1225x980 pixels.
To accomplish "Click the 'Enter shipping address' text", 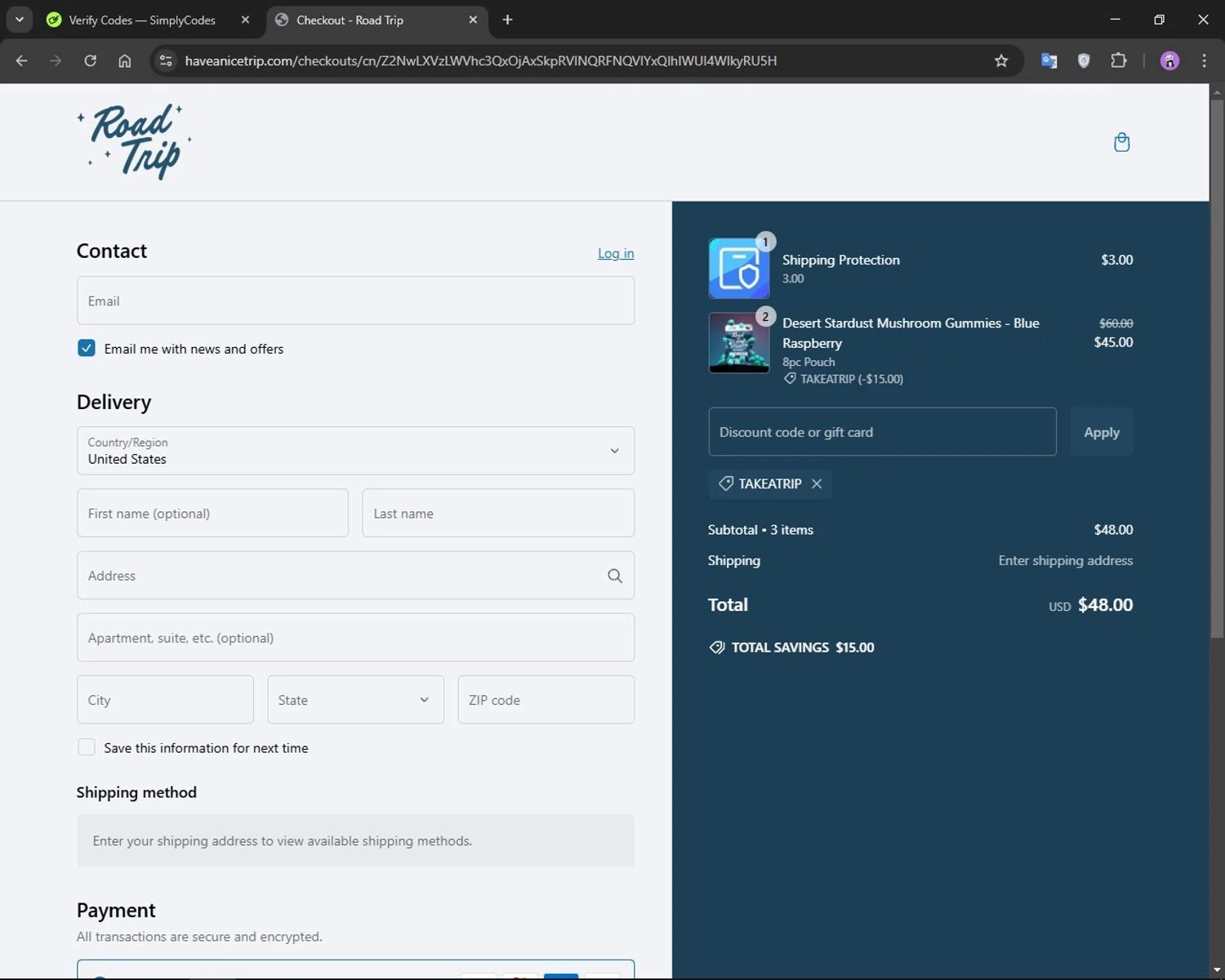I will tap(1065, 560).
